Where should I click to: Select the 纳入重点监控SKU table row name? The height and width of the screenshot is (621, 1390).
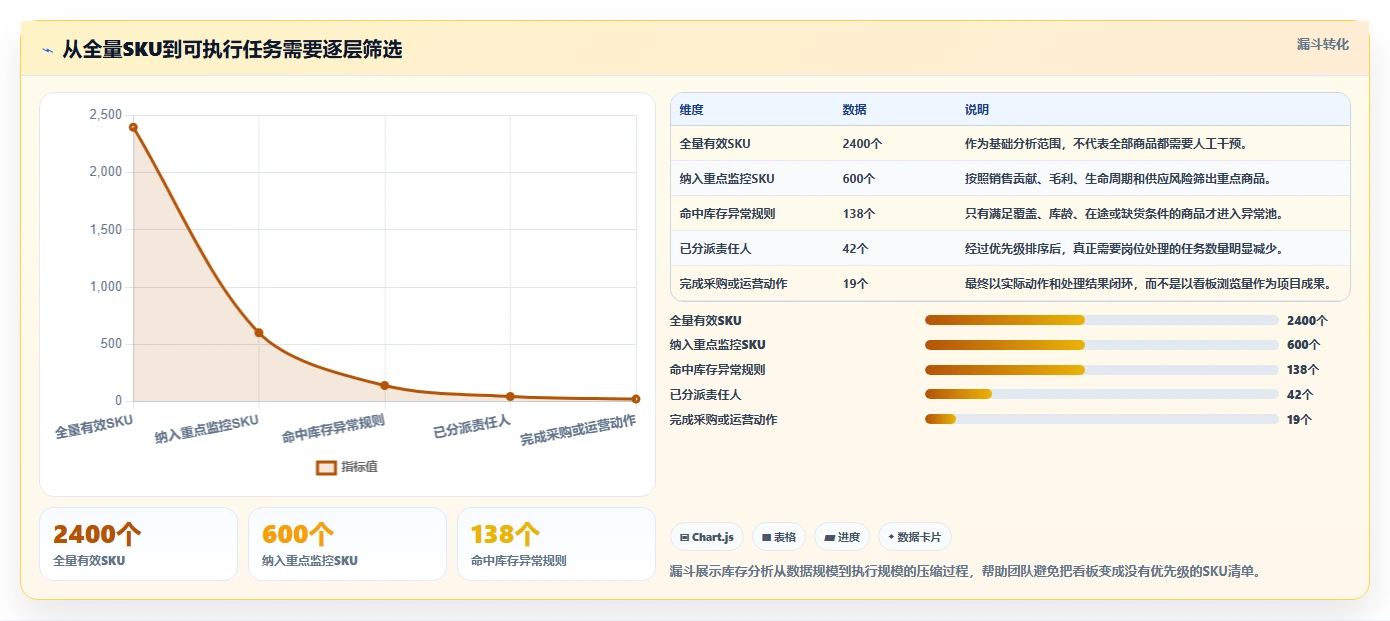726,179
